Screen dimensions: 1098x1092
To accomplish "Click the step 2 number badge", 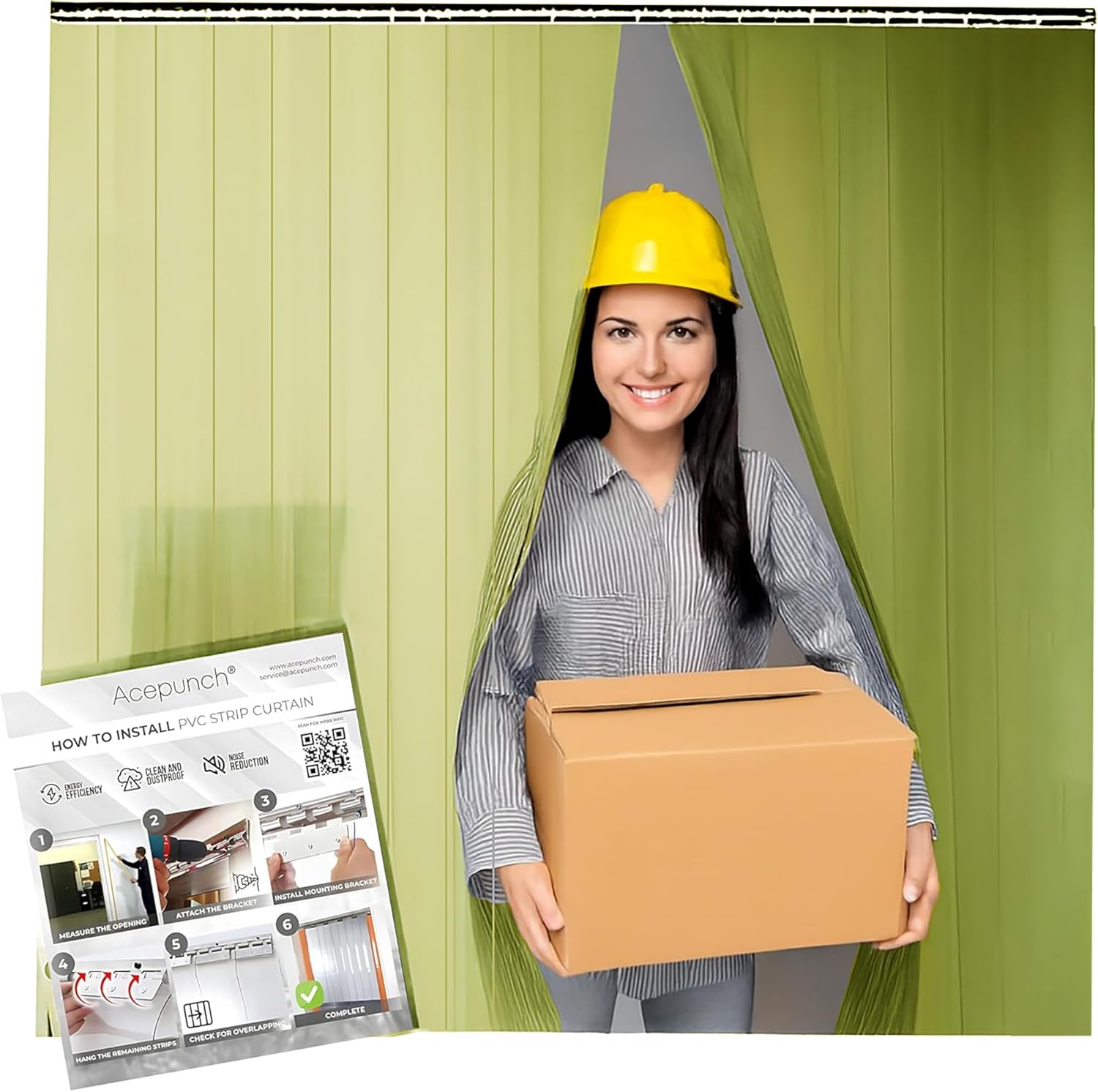I will (x=154, y=820).
